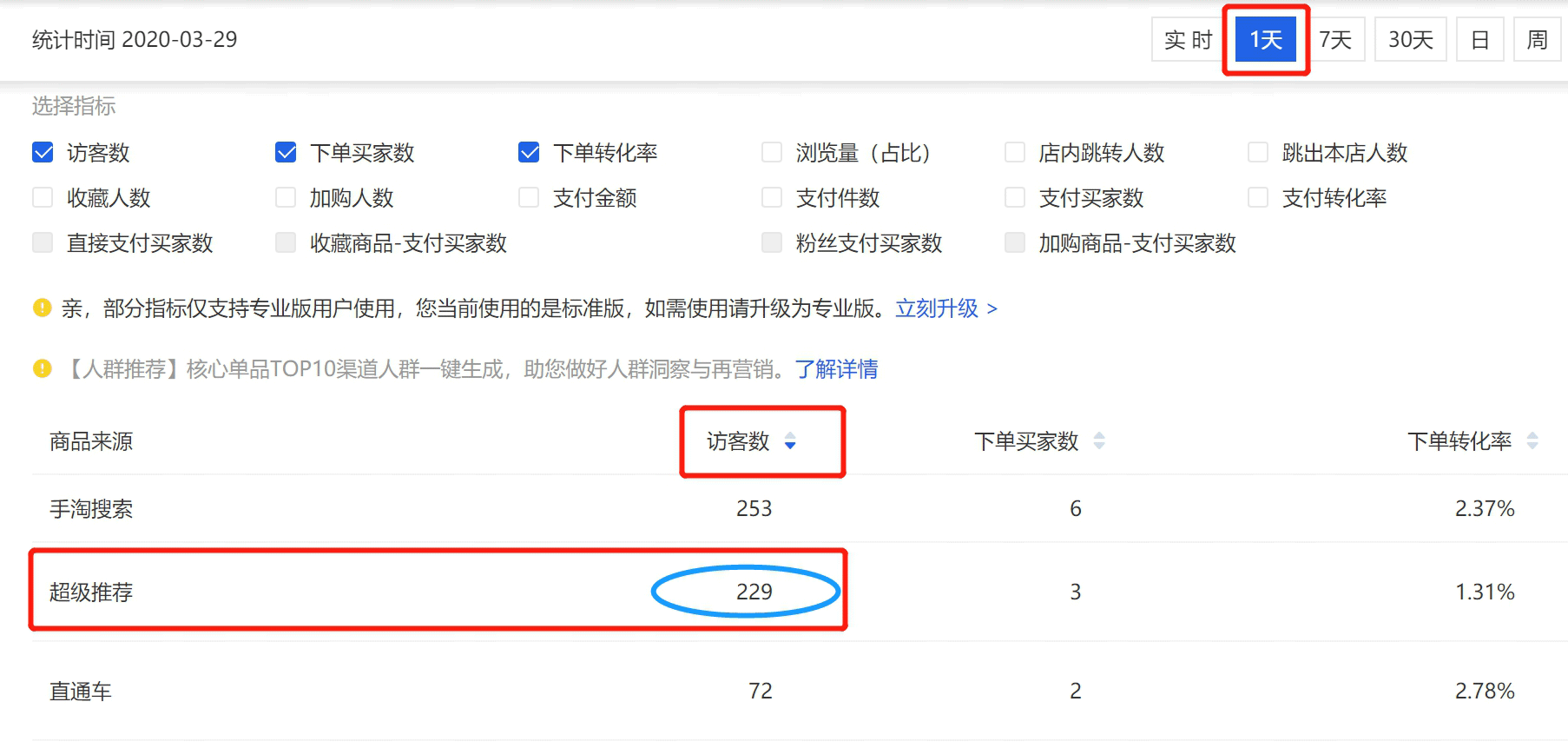Select the 加购人数 checkbox
This screenshot has height=748, width=1568.
[x=286, y=198]
